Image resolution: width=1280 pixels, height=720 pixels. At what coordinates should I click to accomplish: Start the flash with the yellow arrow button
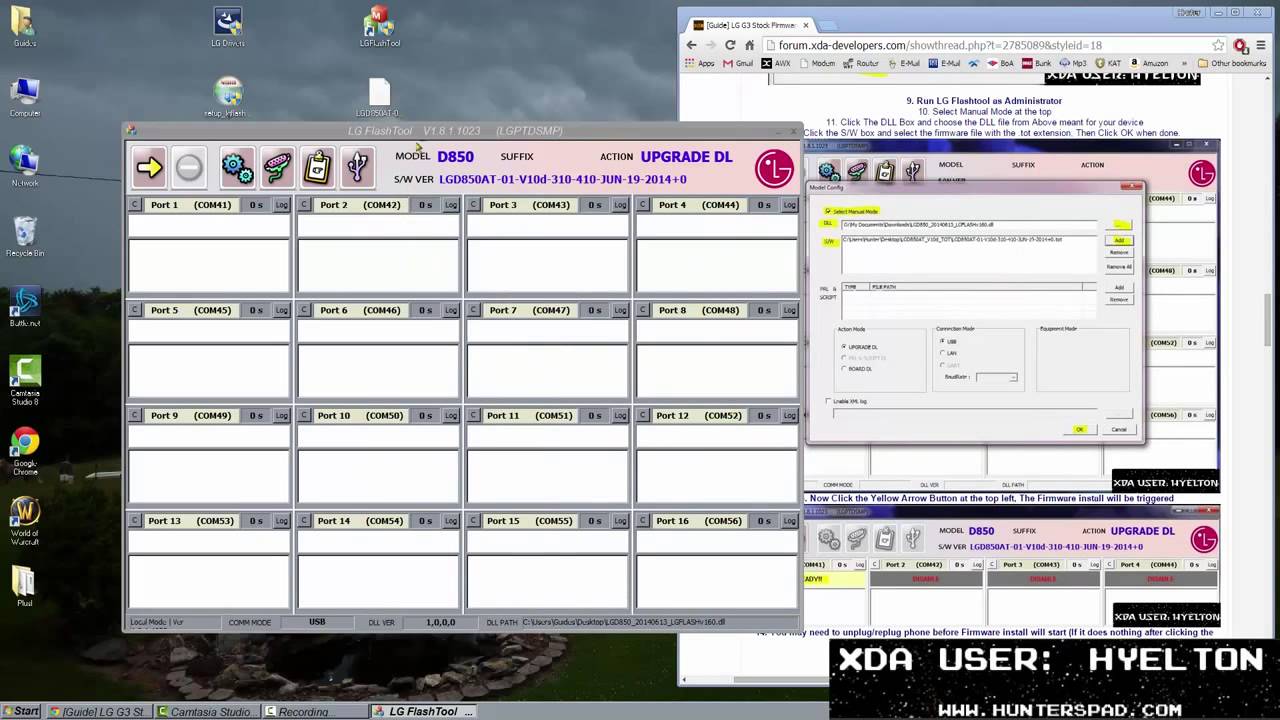tap(149, 167)
